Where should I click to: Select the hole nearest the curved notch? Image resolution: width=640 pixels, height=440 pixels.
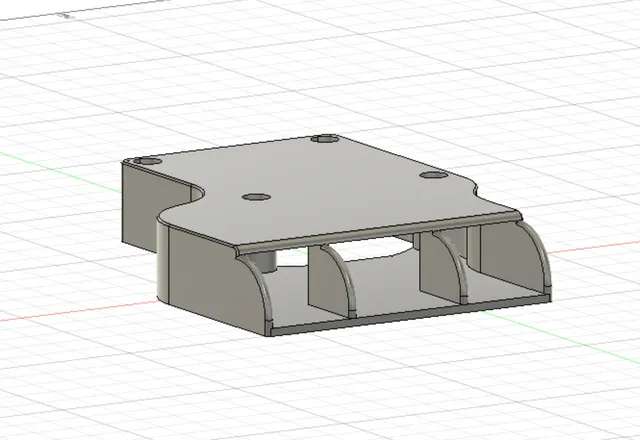(x=257, y=197)
